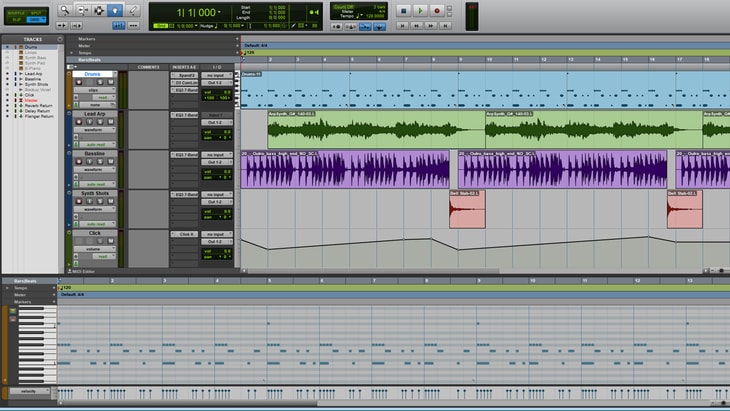The image size is (730, 411).
Task: Mute the Synth Shots track
Action: [111, 201]
